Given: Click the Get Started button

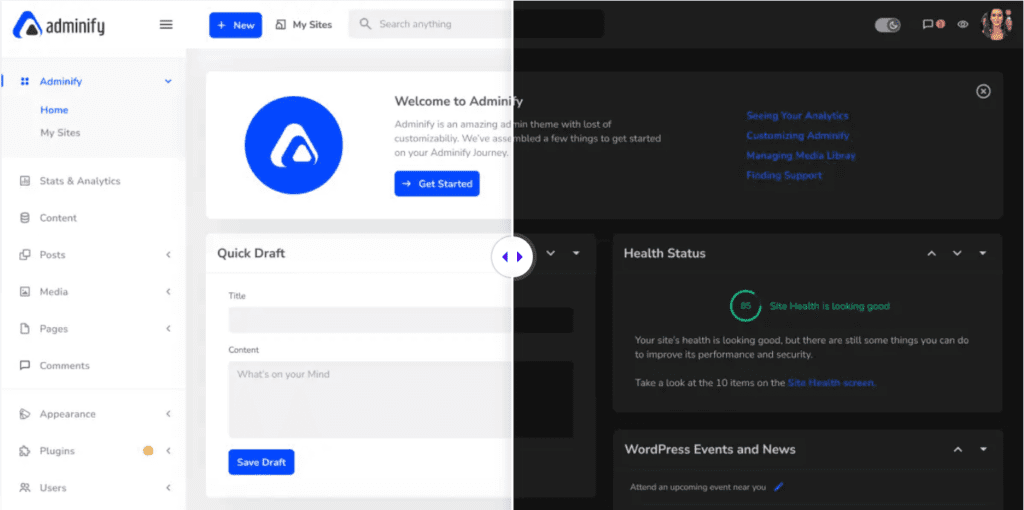Looking at the screenshot, I should (437, 183).
